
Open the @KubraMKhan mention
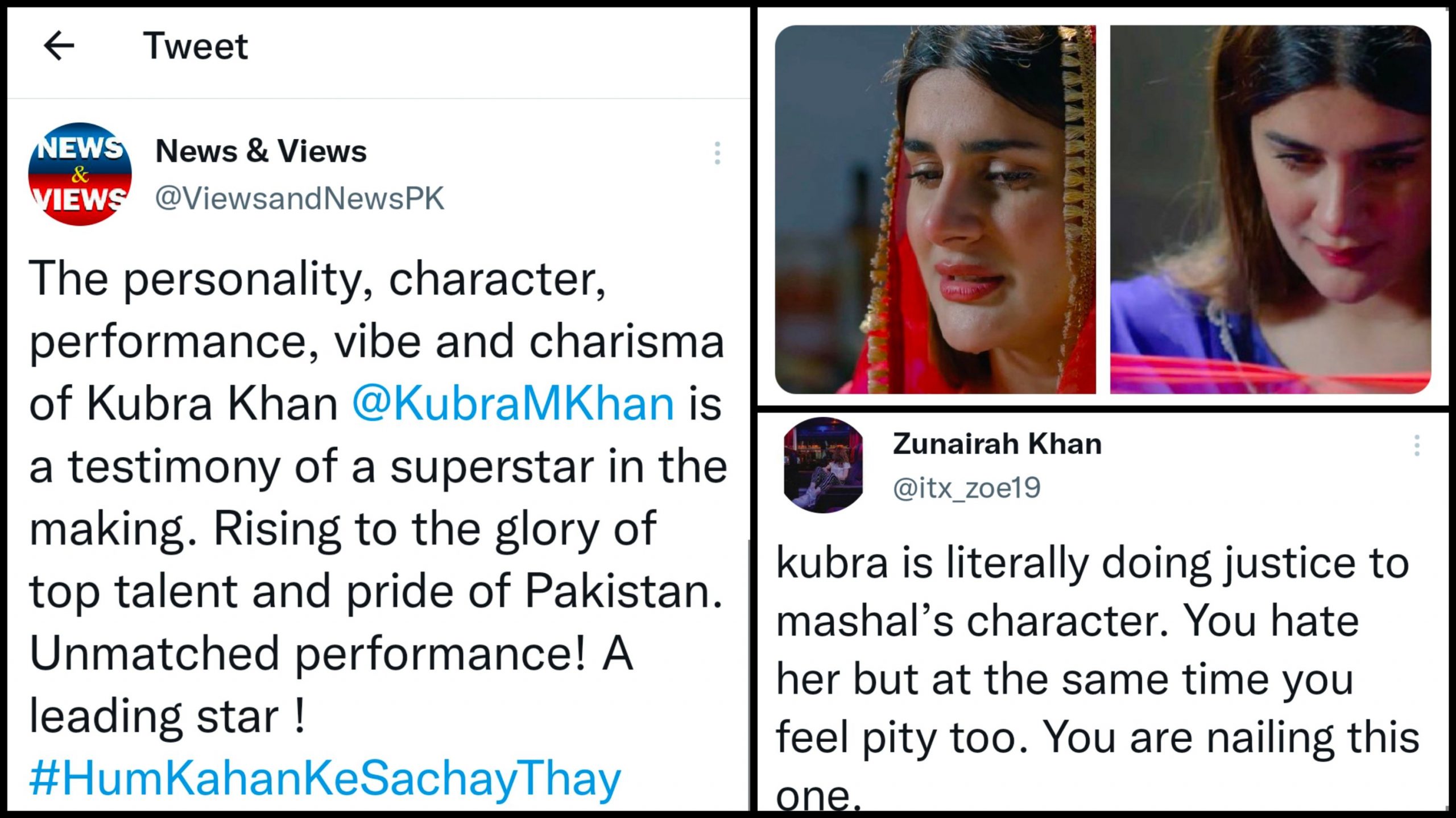(x=513, y=404)
